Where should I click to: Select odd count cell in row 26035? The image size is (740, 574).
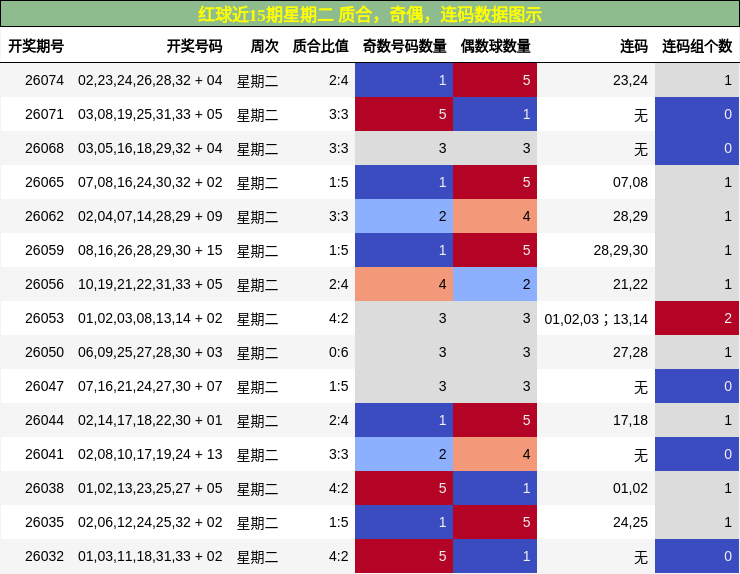[x=404, y=522]
